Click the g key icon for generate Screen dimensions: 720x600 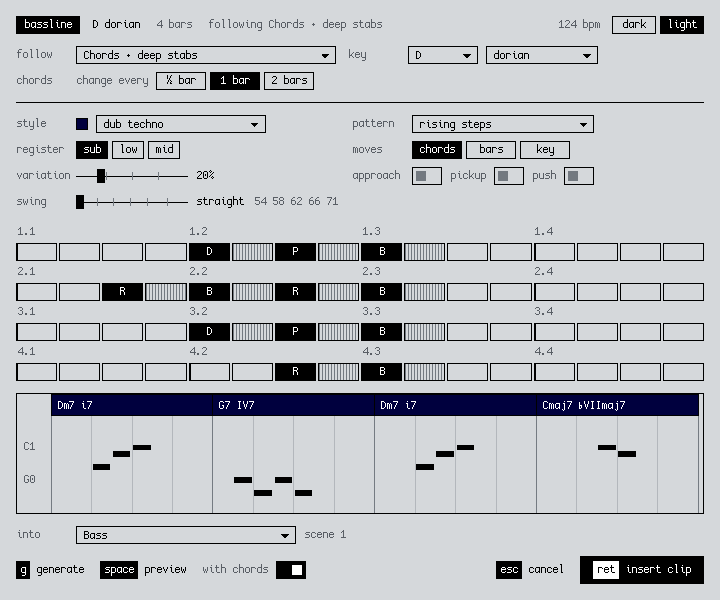[23, 570]
